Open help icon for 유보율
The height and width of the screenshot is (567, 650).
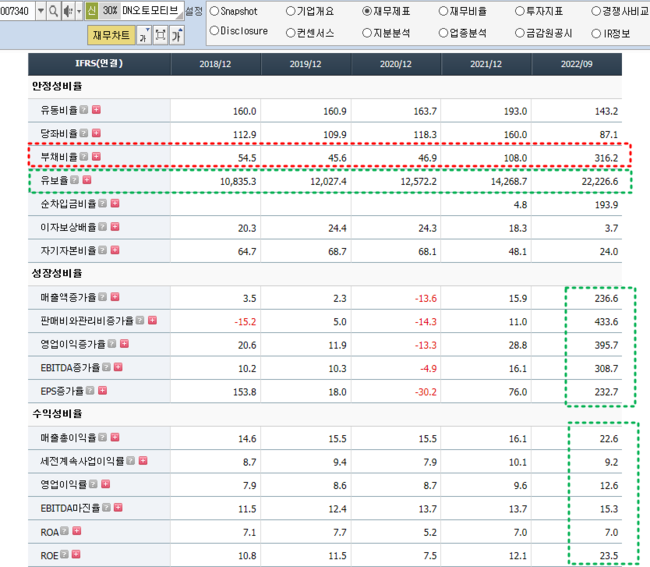click(75, 180)
